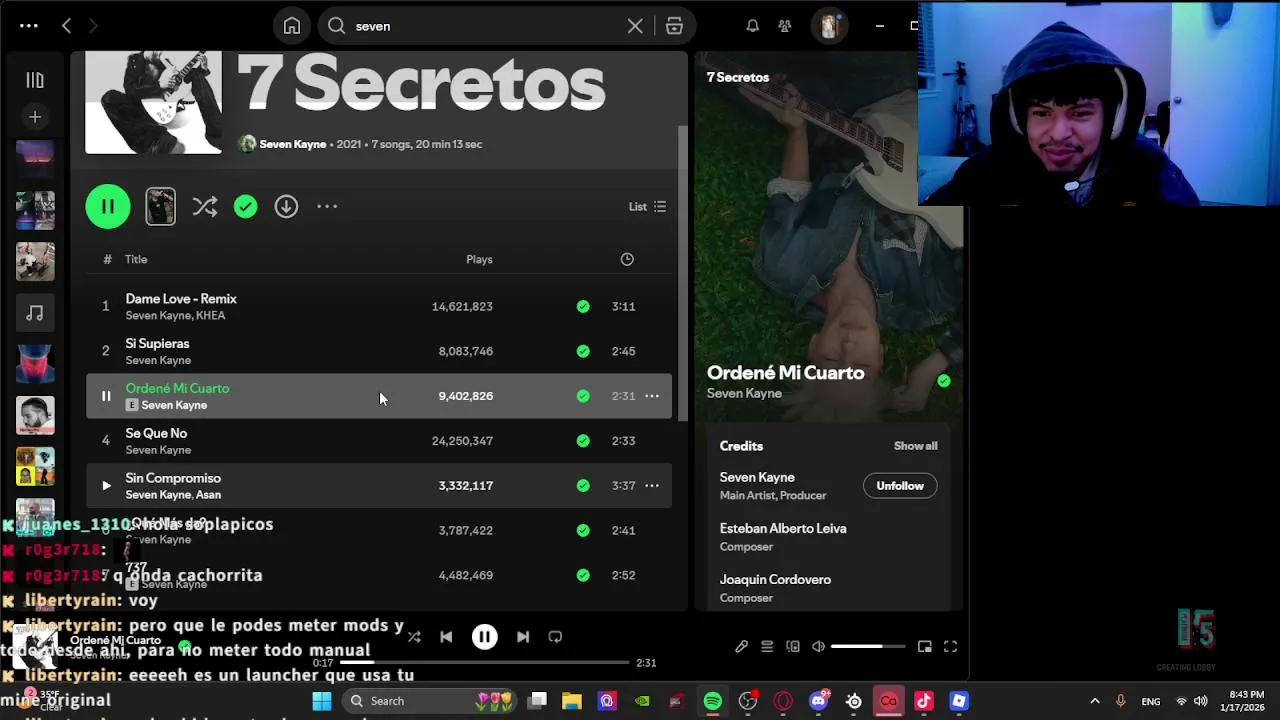Open the List view options dropdown
Screen dimensions: 1280x720
click(647, 207)
